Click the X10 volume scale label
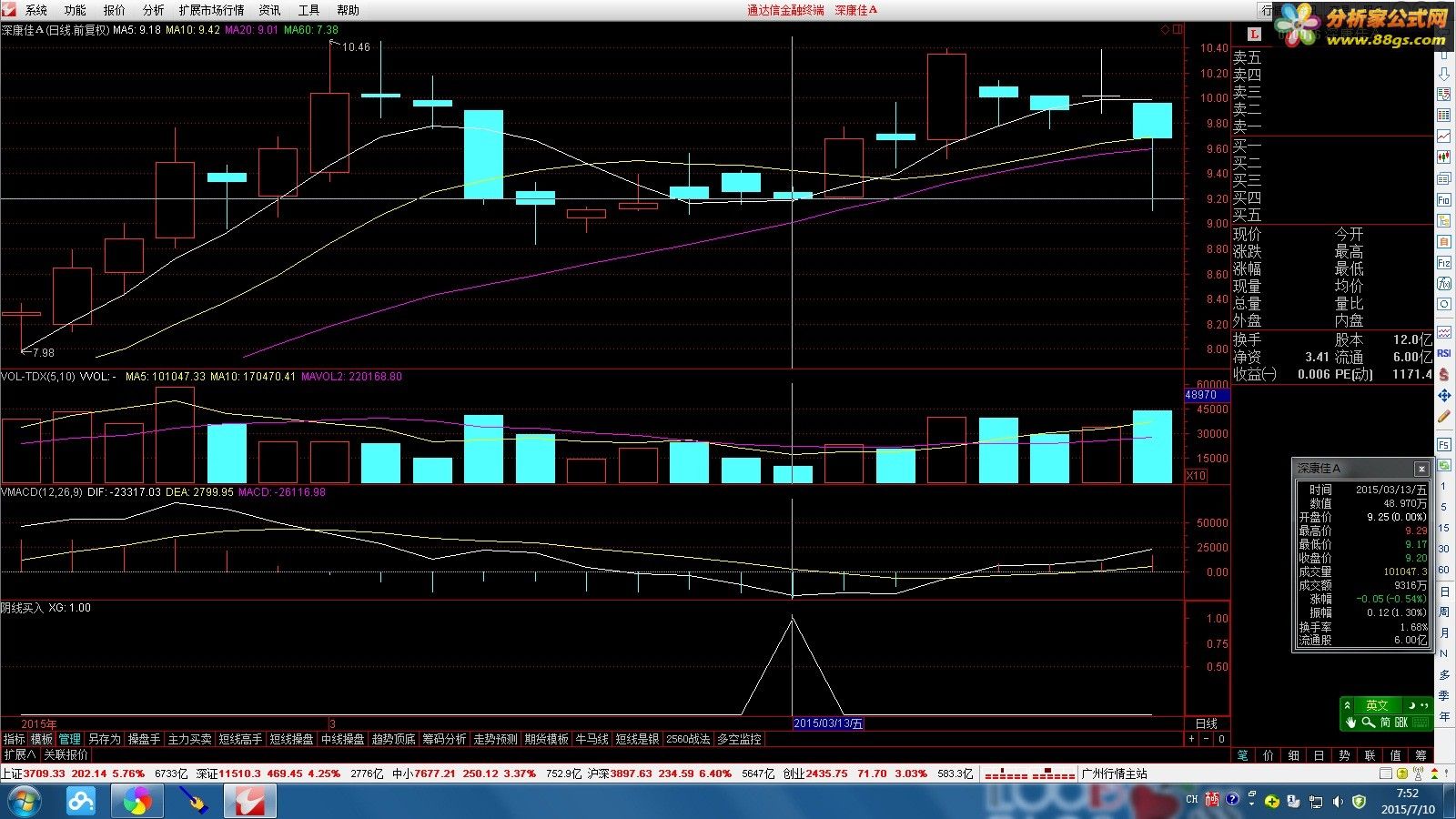The width and height of the screenshot is (1456, 819). (1196, 476)
